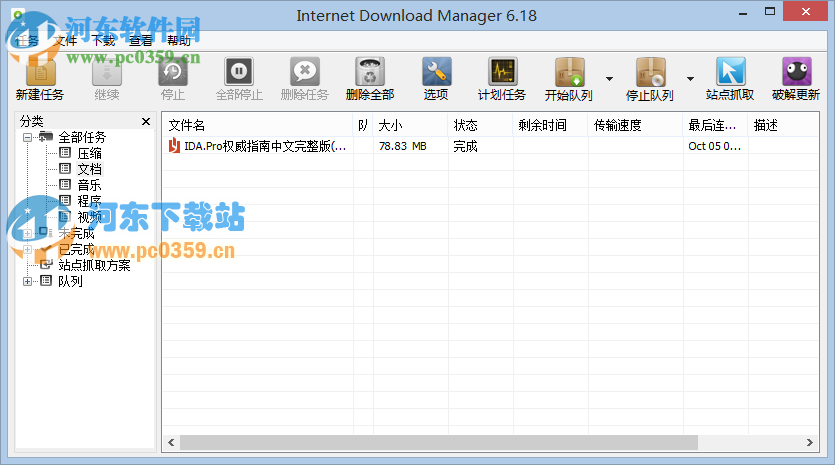Click the 78.83 MB size cell

coord(403,146)
